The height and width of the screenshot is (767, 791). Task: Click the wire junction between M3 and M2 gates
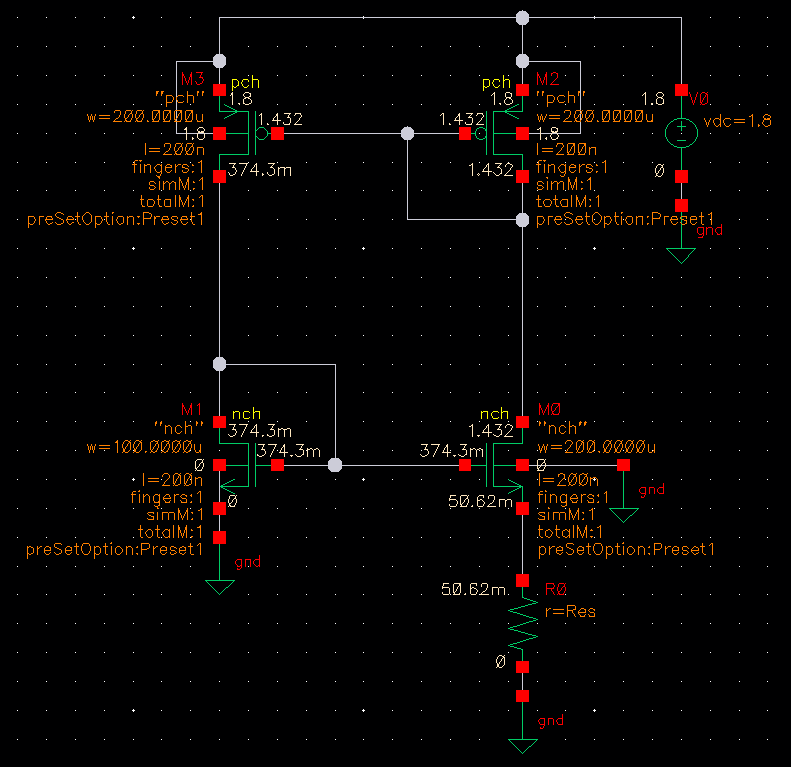coord(407,133)
